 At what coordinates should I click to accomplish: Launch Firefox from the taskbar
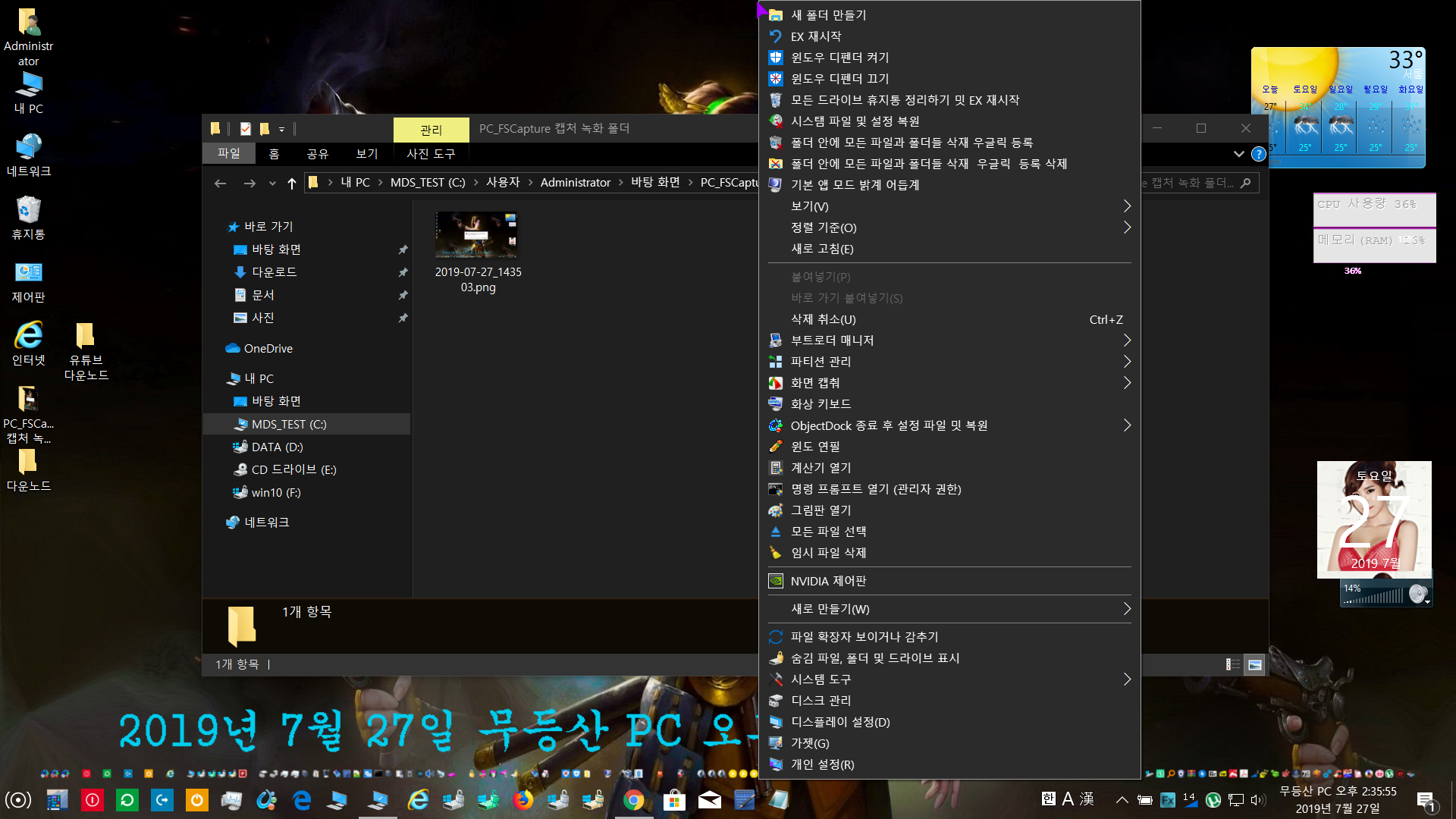(x=523, y=800)
